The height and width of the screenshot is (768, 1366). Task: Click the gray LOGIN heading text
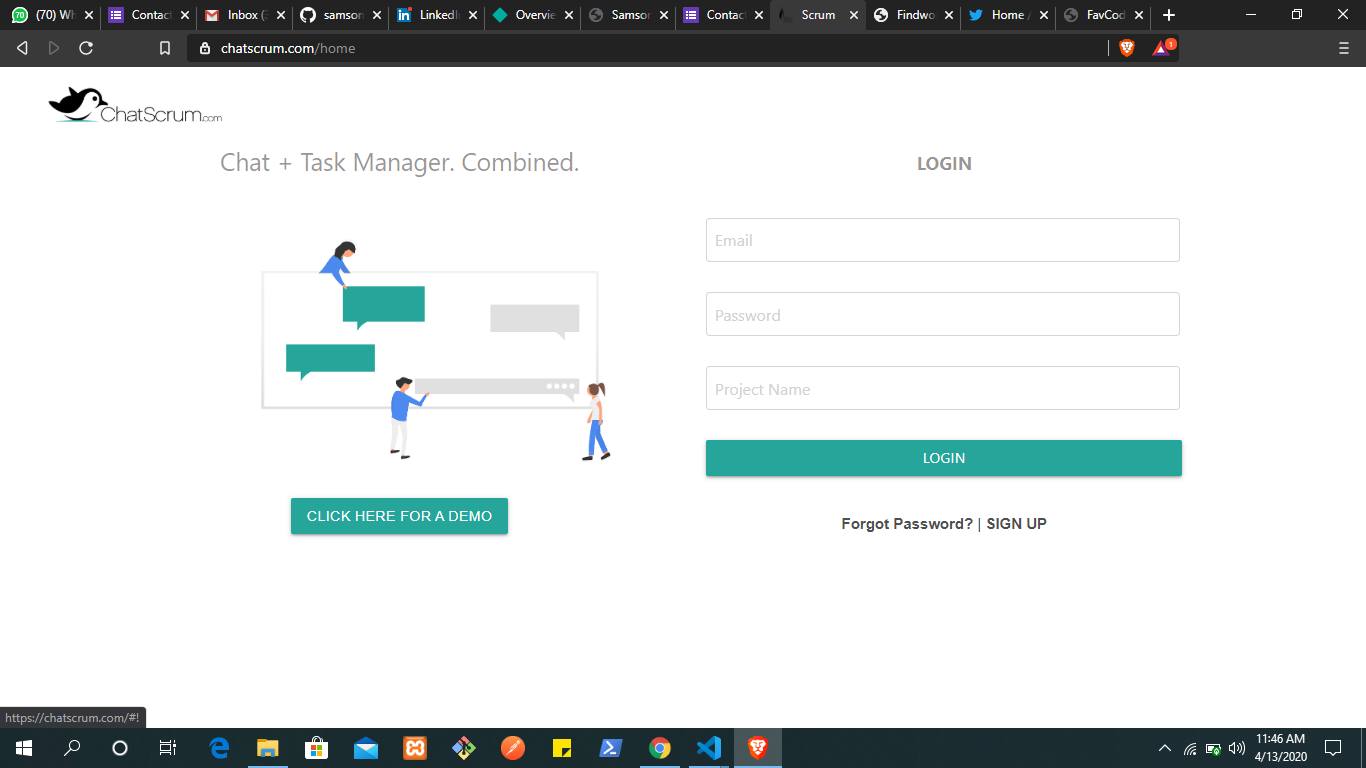944,164
